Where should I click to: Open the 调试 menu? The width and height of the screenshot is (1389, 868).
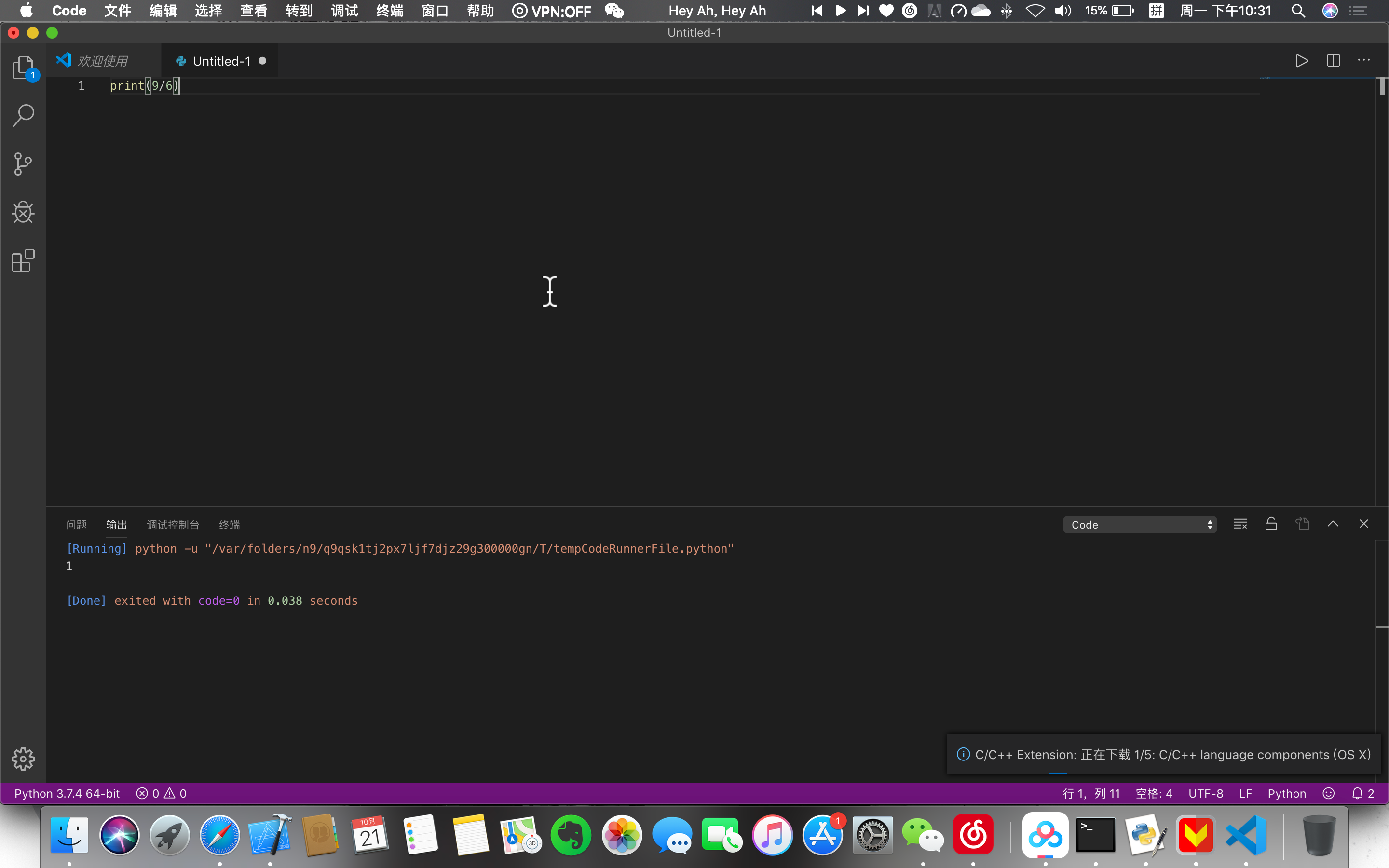point(344,10)
